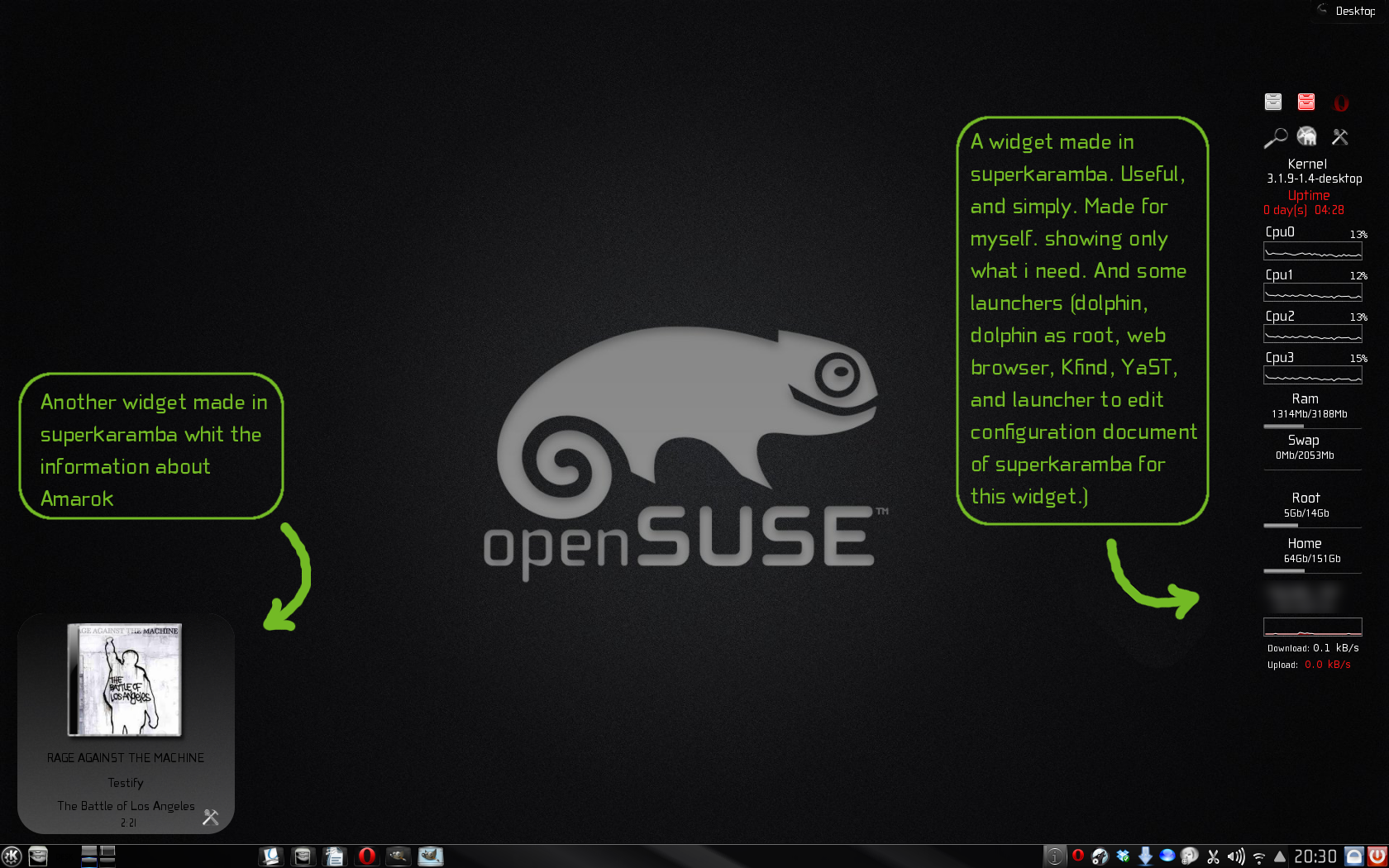
Task: Launch Dolphin as root via the red cabinet icon
Action: [1306, 102]
